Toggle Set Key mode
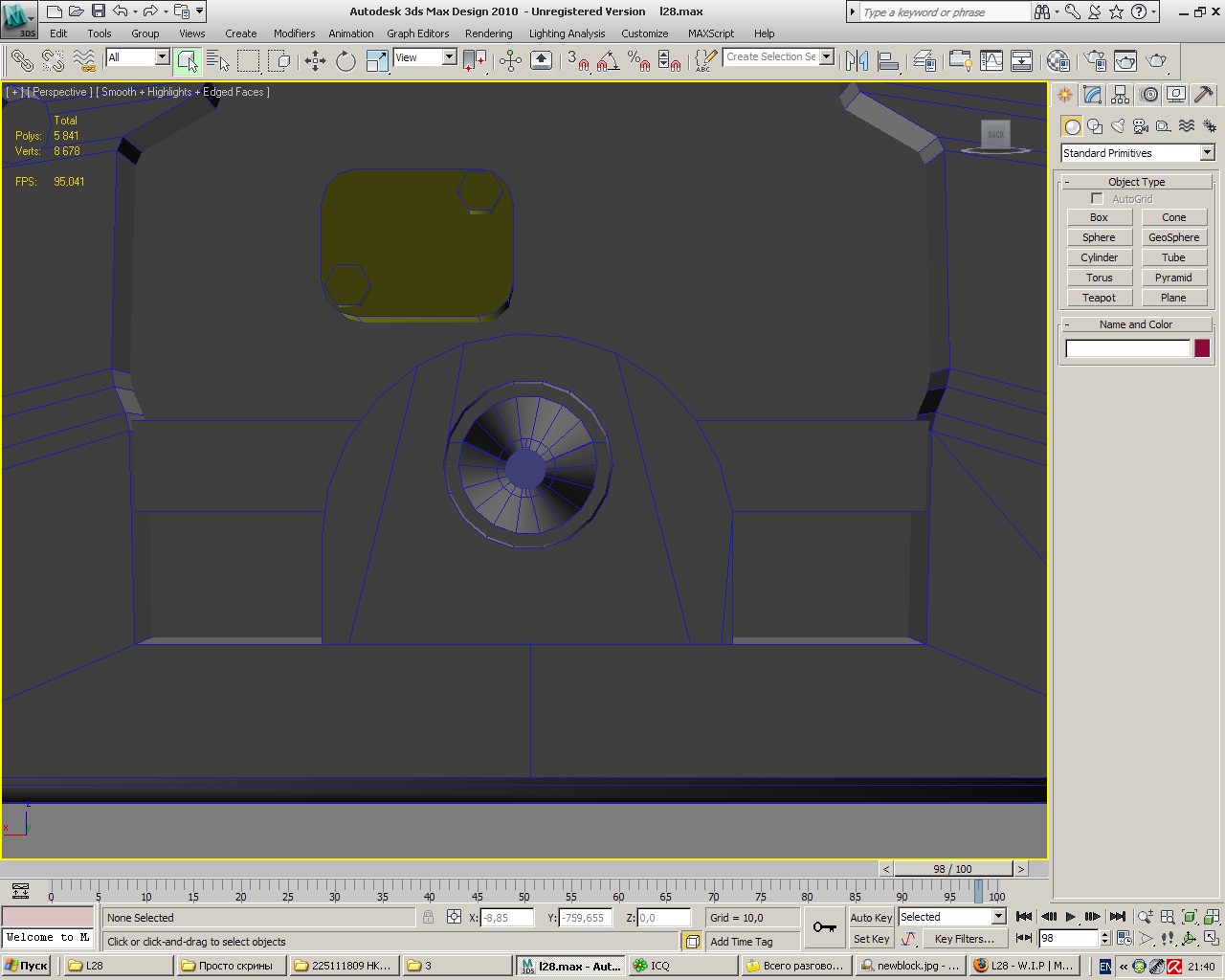 click(x=871, y=939)
